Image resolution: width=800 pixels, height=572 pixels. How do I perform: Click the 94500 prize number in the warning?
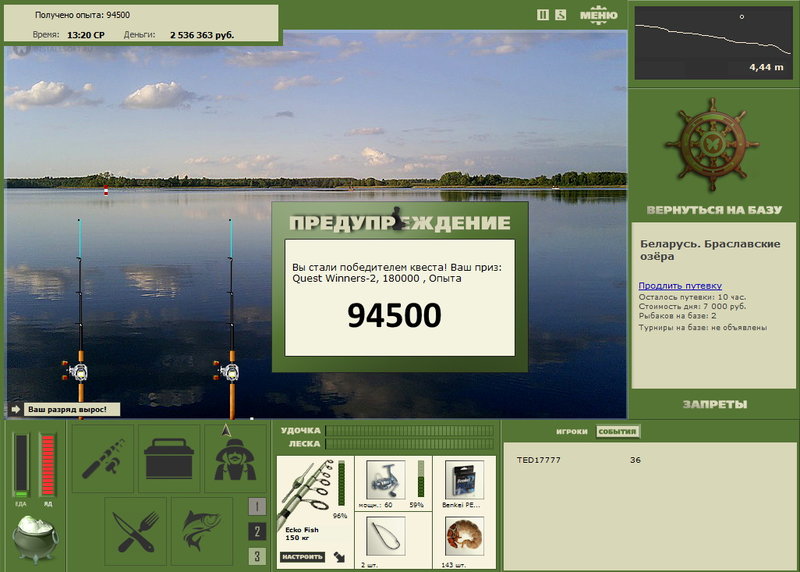tap(394, 315)
